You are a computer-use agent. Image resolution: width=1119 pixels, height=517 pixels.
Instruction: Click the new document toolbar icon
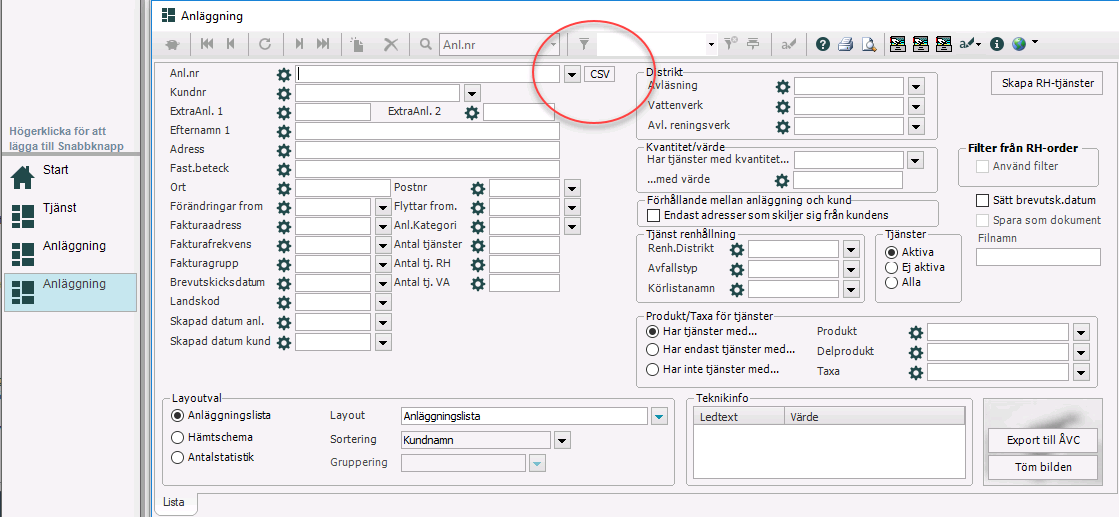pyautogui.click(x=358, y=44)
